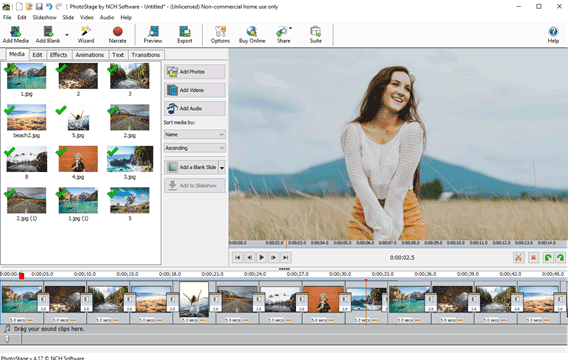The height and width of the screenshot is (360, 568).
Task: Click the Add Blank toolbar icon
Action: tap(48, 35)
